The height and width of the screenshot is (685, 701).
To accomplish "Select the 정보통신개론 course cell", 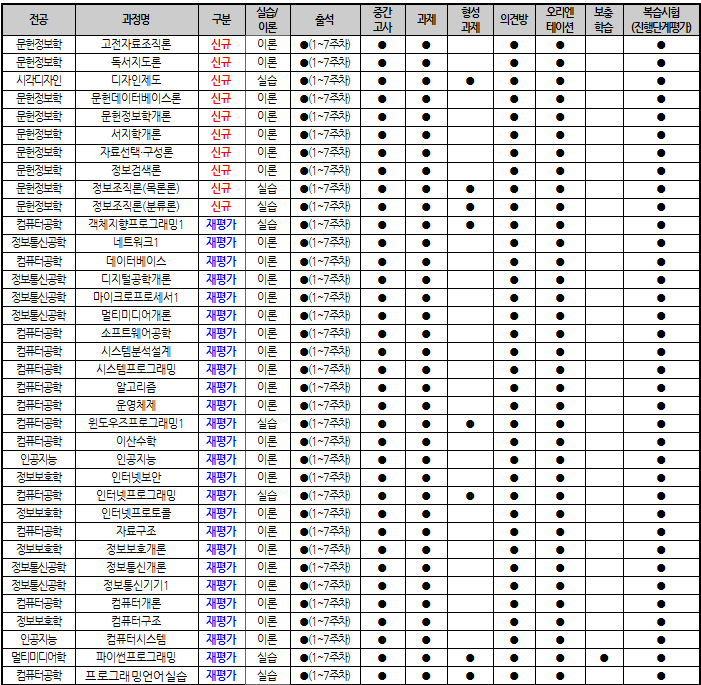I will 136,567.
